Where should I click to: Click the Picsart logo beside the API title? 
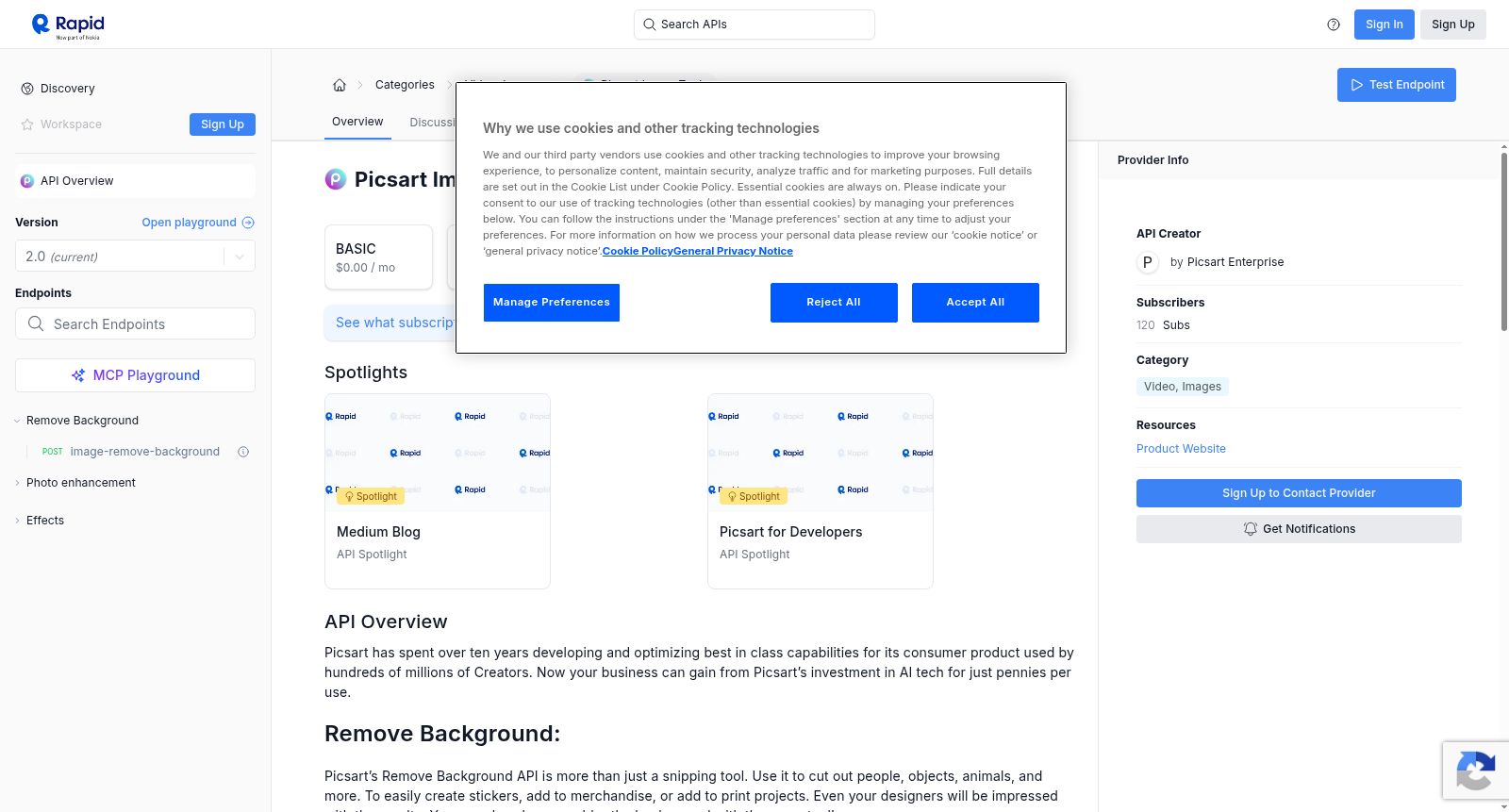point(336,179)
